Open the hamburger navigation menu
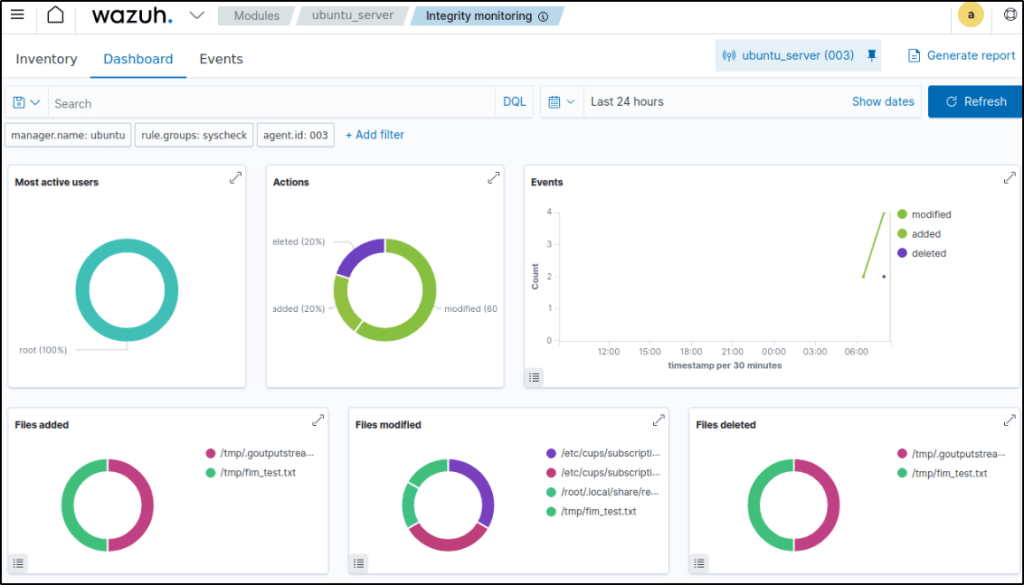Image resolution: width=1024 pixels, height=585 pixels. point(17,15)
